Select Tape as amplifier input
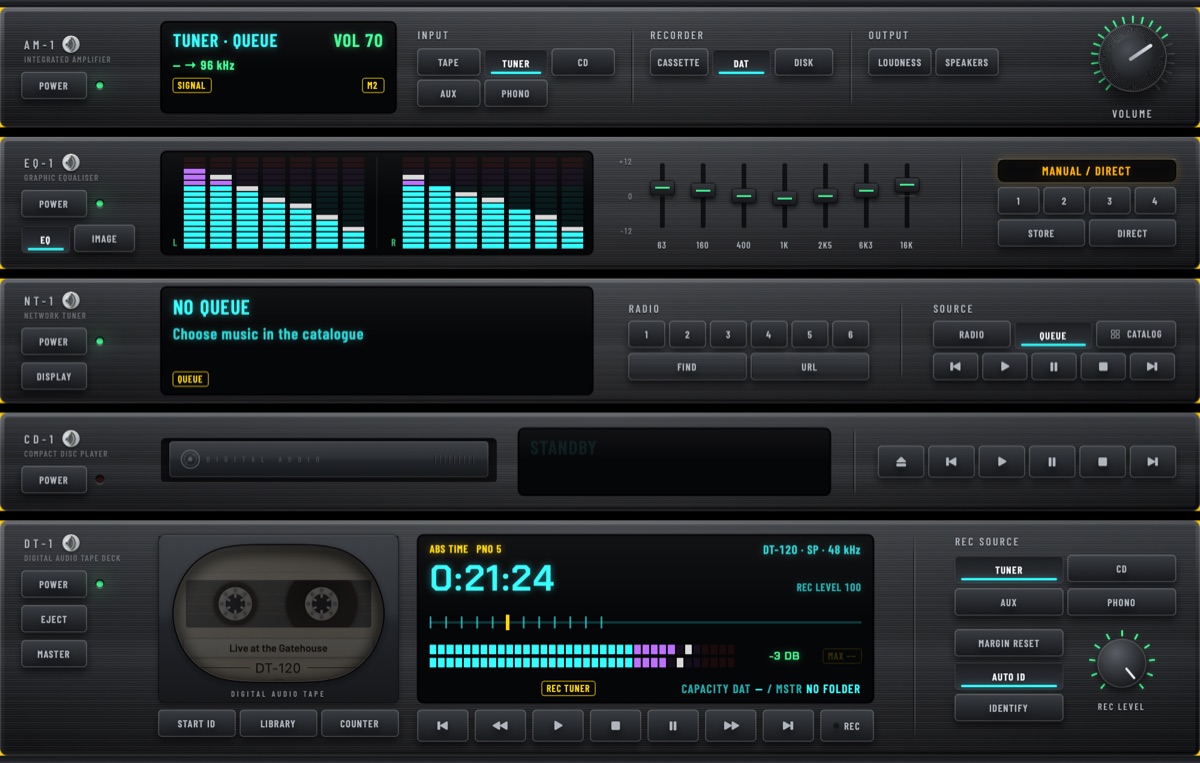The width and height of the screenshot is (1200, 763). click(x=449, y=62)
